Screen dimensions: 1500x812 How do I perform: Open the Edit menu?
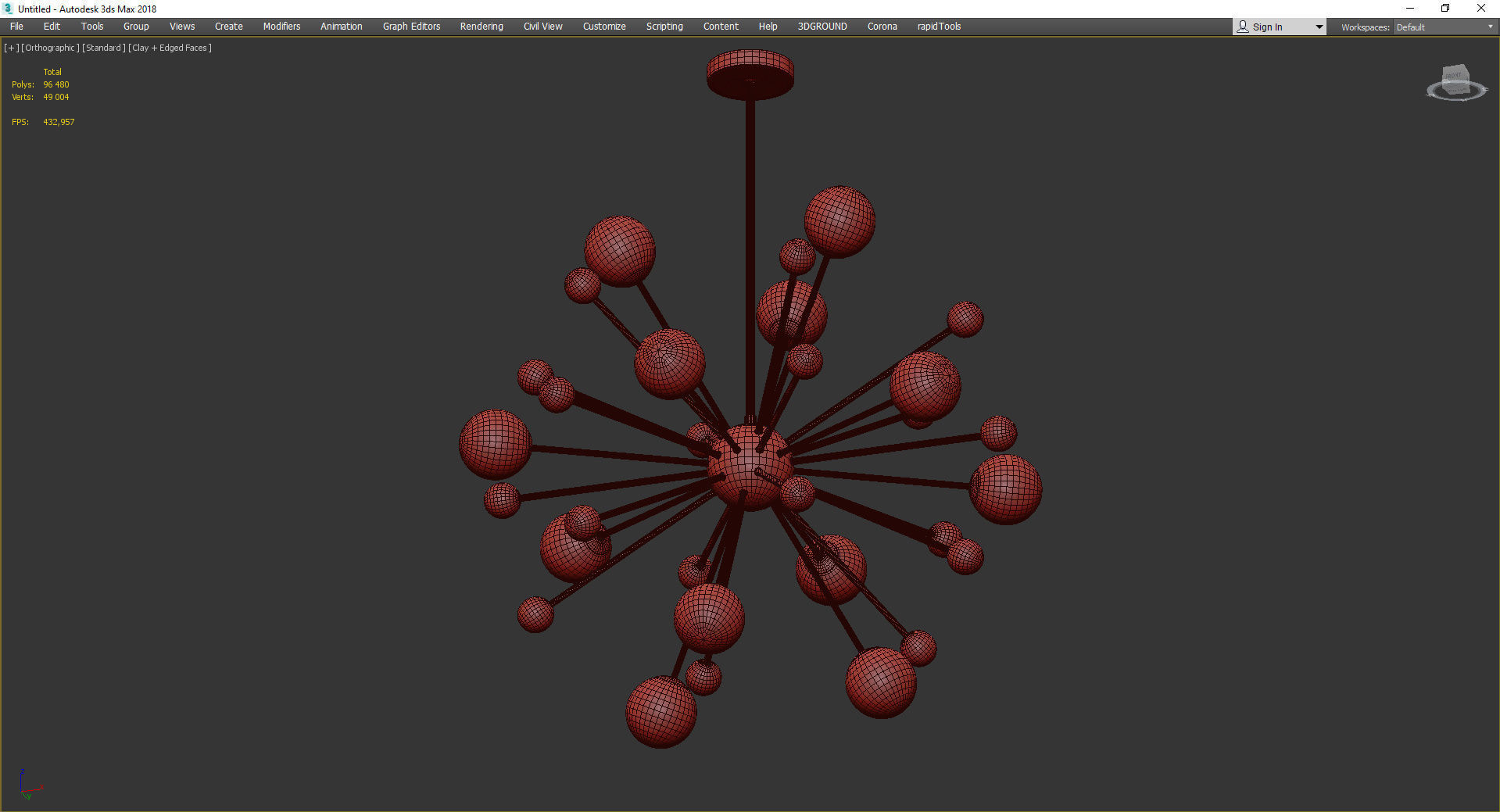52,27
